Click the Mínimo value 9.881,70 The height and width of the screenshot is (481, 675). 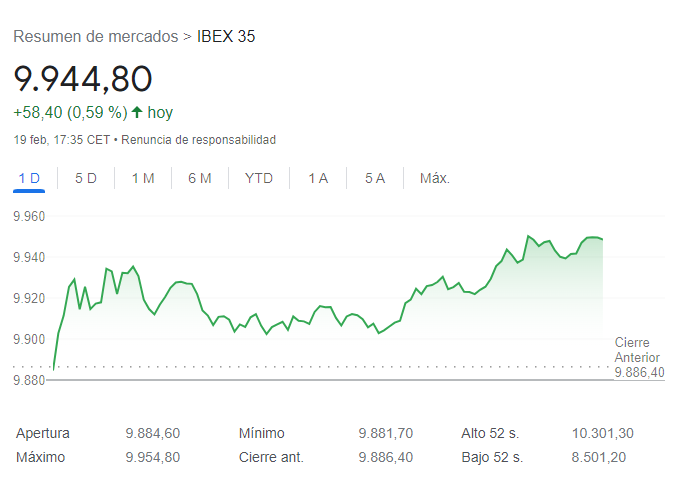click(x=385, y=433)
